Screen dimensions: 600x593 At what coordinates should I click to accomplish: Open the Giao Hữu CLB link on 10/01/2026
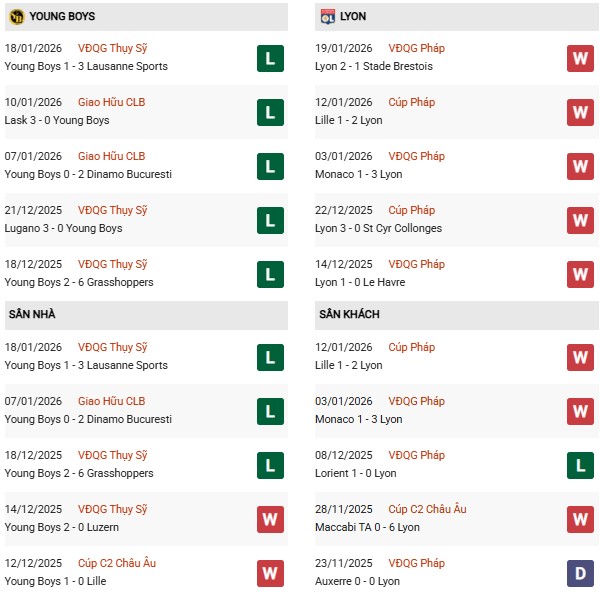tap(111, 102)
